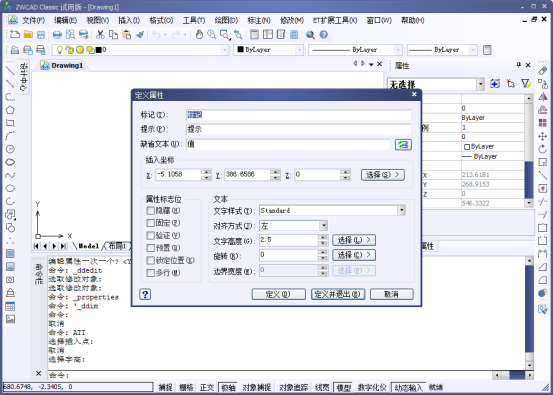553x395 pixels.
Task: Click the insert field icon beside default text
Action: pos(403,145)
